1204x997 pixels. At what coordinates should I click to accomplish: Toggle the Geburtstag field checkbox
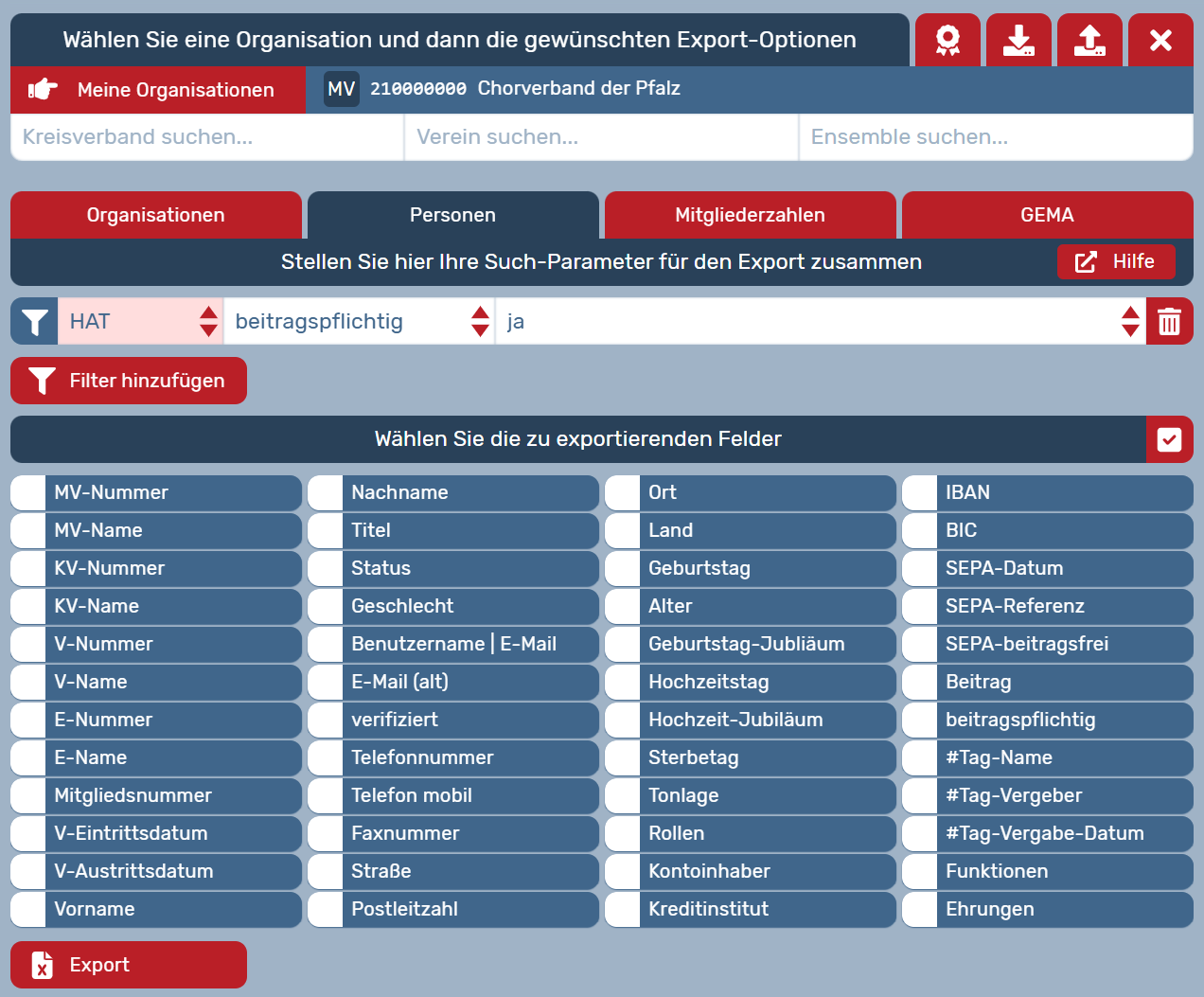pos(622,568)
